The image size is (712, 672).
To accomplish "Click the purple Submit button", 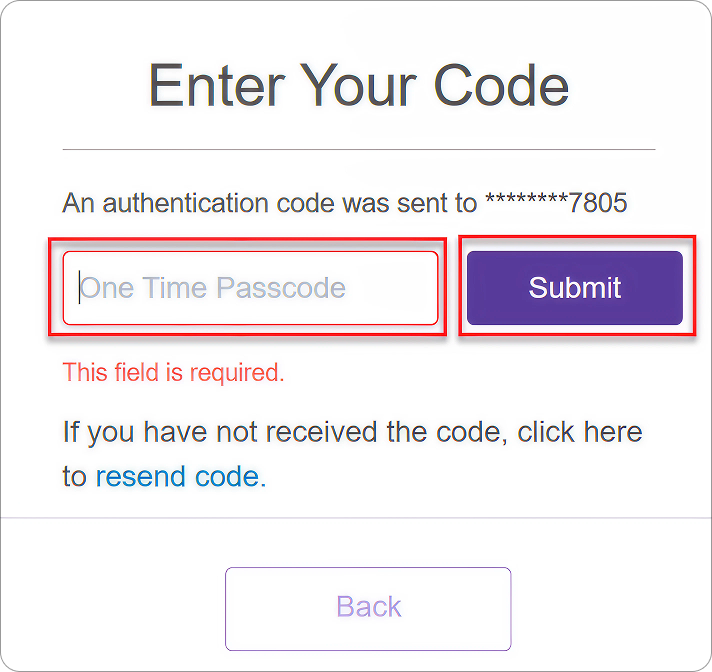I will (575, 288).
